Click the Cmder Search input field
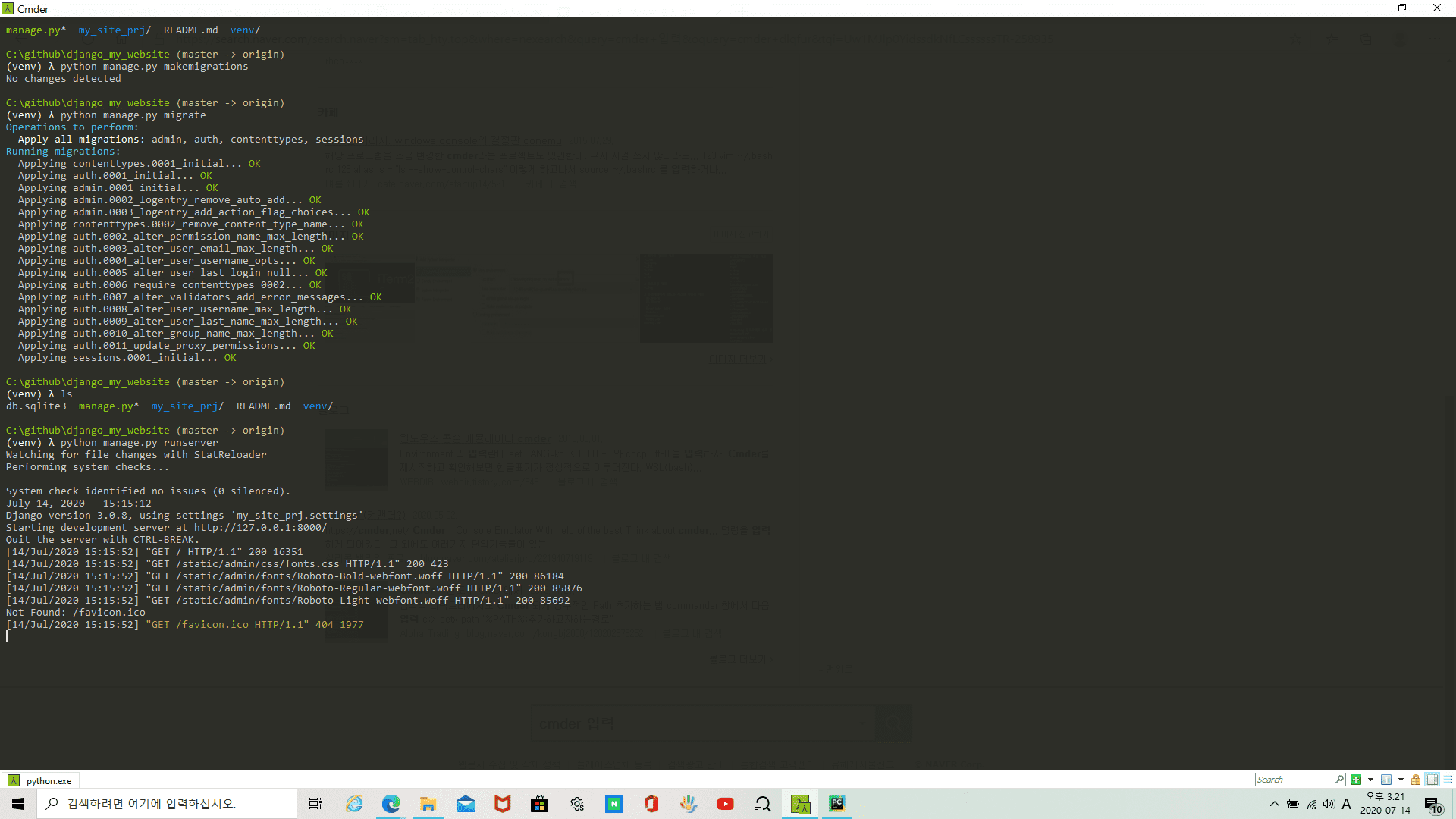 [x=1294, y=780]
